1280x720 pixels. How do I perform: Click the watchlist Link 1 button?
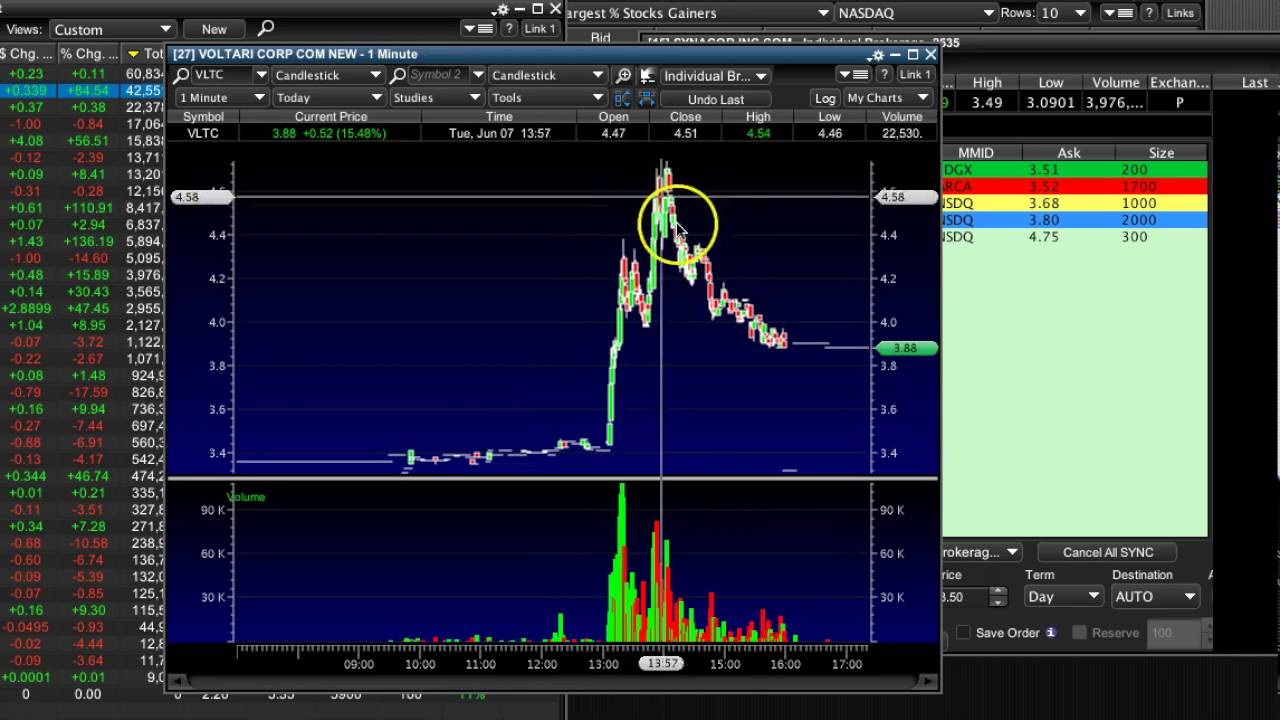[540, 29]
